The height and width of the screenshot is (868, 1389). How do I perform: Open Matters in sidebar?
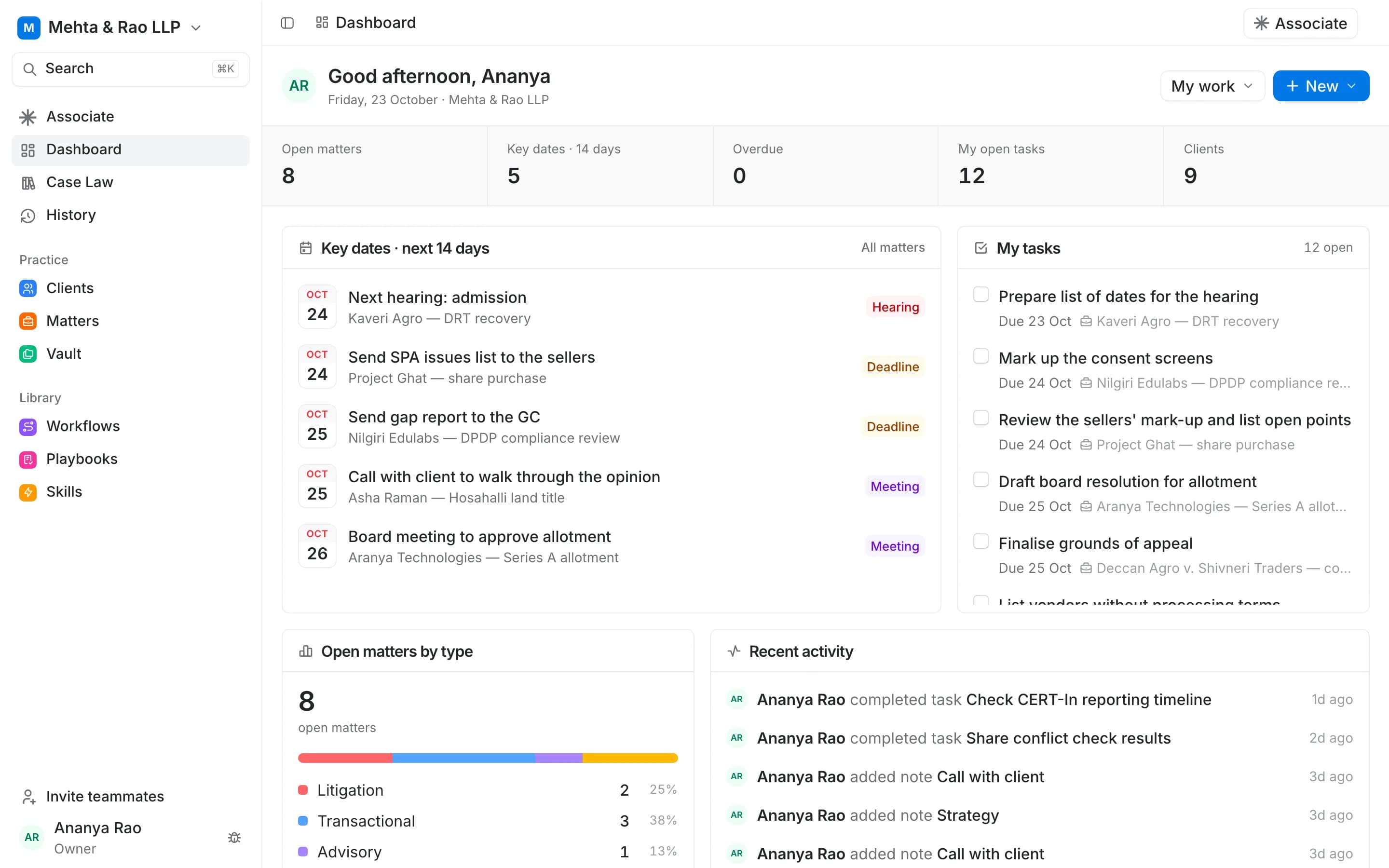tap(131, 321)
